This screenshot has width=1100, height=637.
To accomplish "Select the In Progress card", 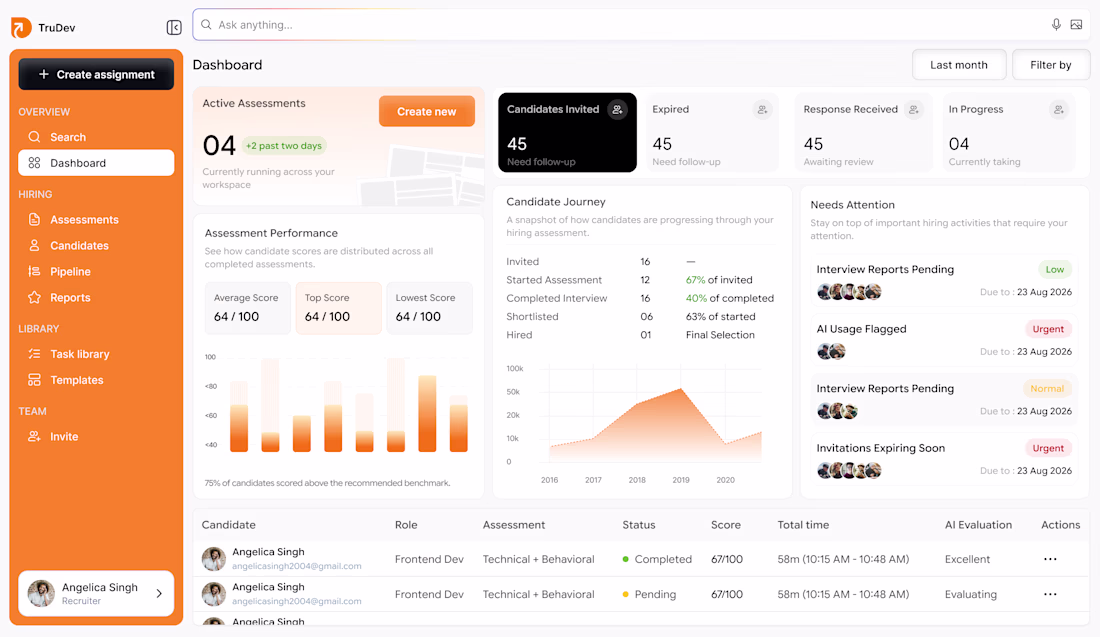I will coord(1008,132).
